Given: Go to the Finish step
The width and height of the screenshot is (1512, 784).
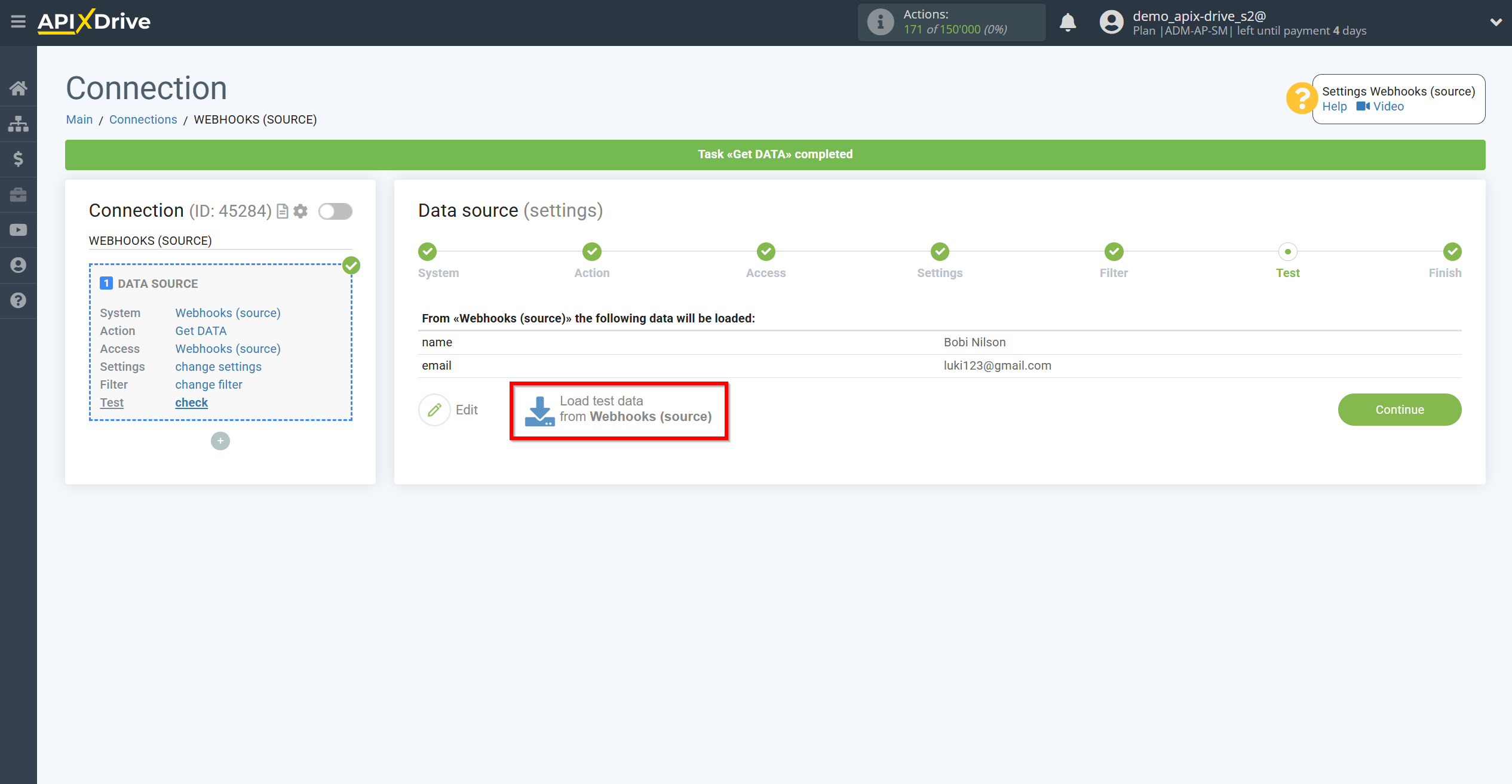Looking at the screenshot, I should click(x=1452, y=252).
